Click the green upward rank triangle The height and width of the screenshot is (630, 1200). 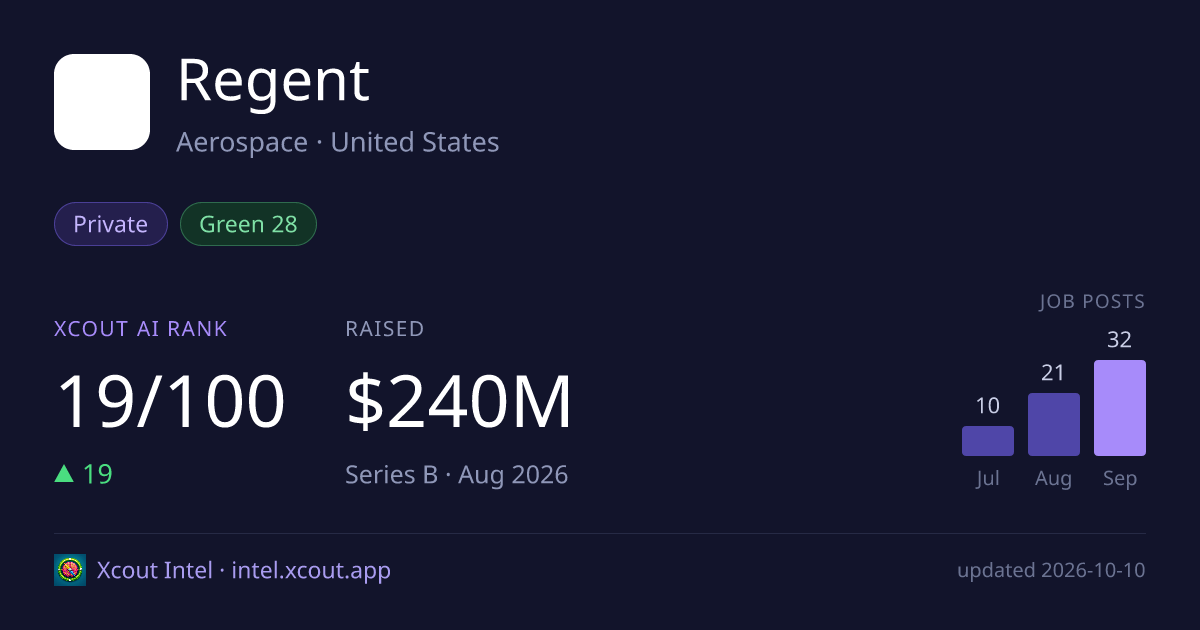click(64, 474)
